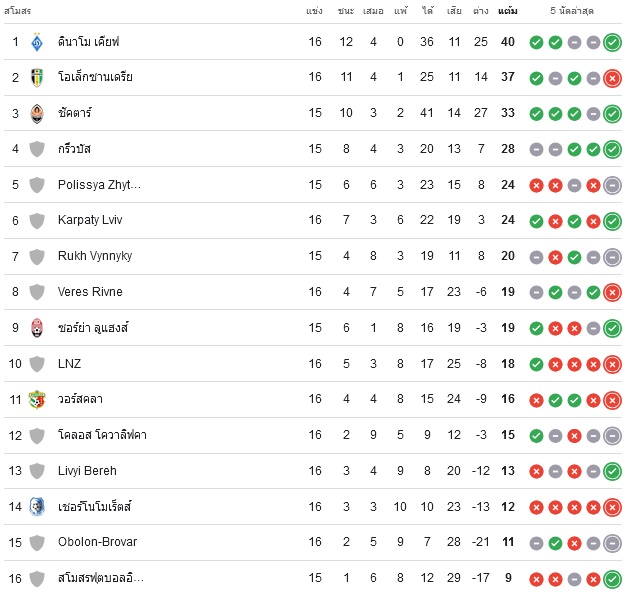Viewport: 626px width, 595px height.
Task: Click Rukh Vynnyky's circled latest draw icon
Action: click(x=612, y=257)
